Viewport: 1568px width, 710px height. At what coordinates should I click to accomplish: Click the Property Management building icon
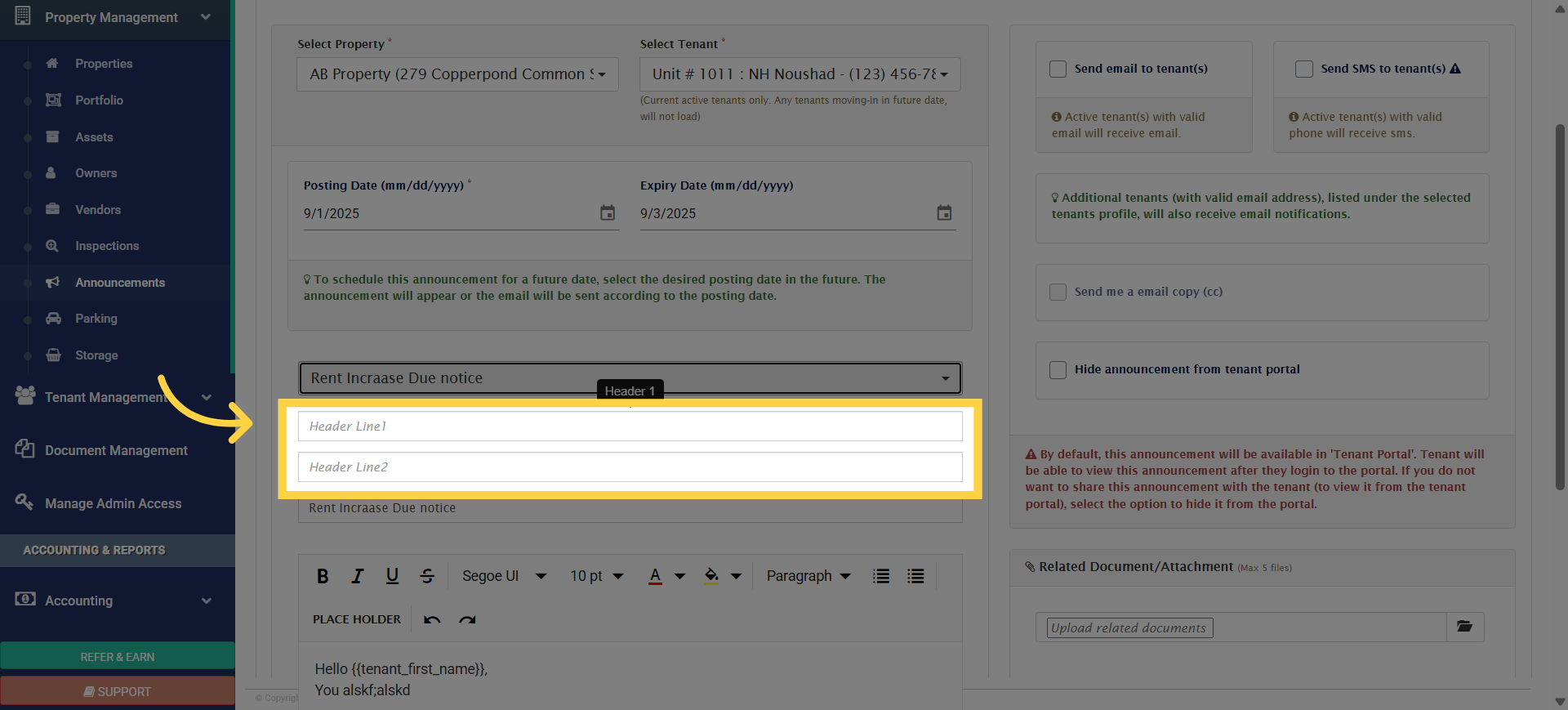(23, 16)
